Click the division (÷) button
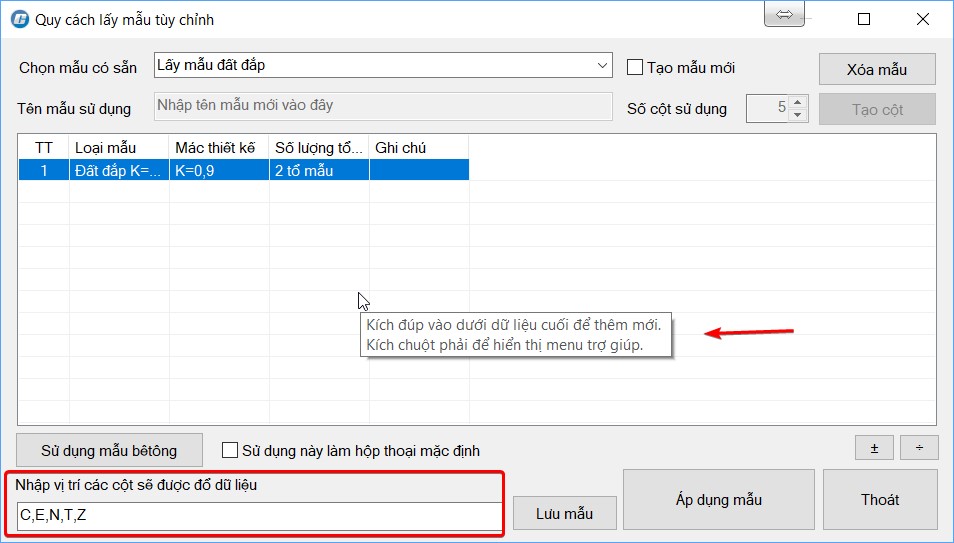The image size is (954, 543). [x=919, y=448]
